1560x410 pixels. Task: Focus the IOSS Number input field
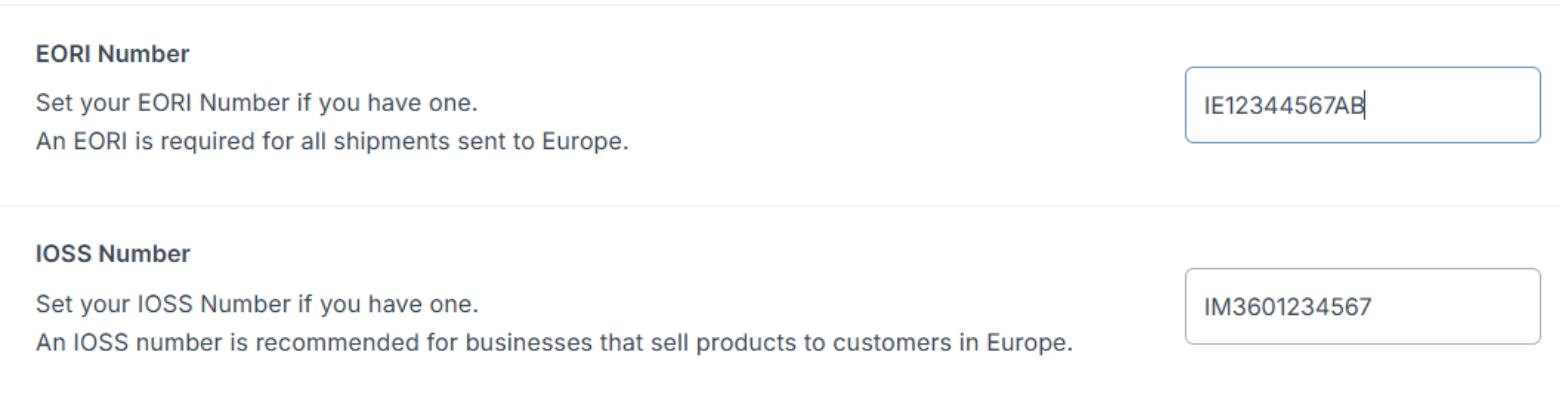pos(1362,306)
